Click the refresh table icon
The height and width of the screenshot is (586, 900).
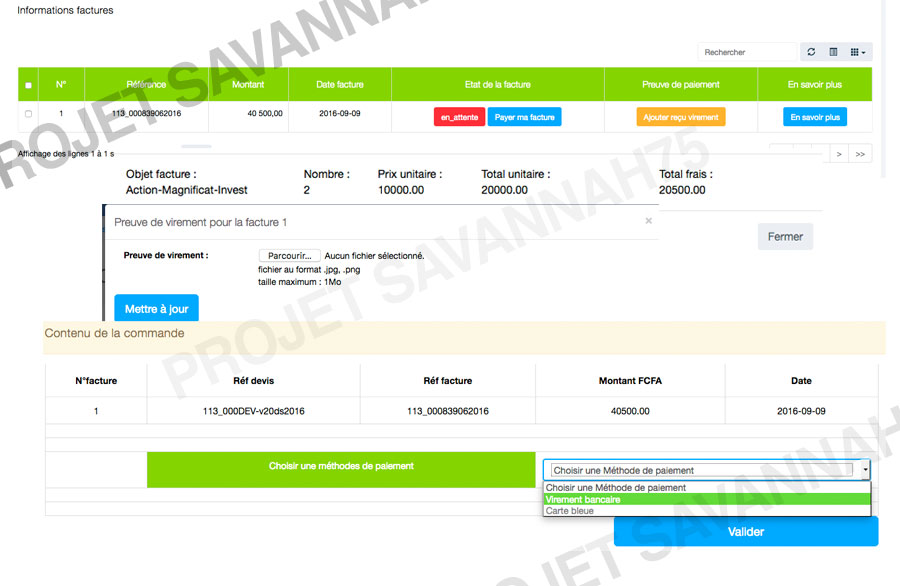811,52
